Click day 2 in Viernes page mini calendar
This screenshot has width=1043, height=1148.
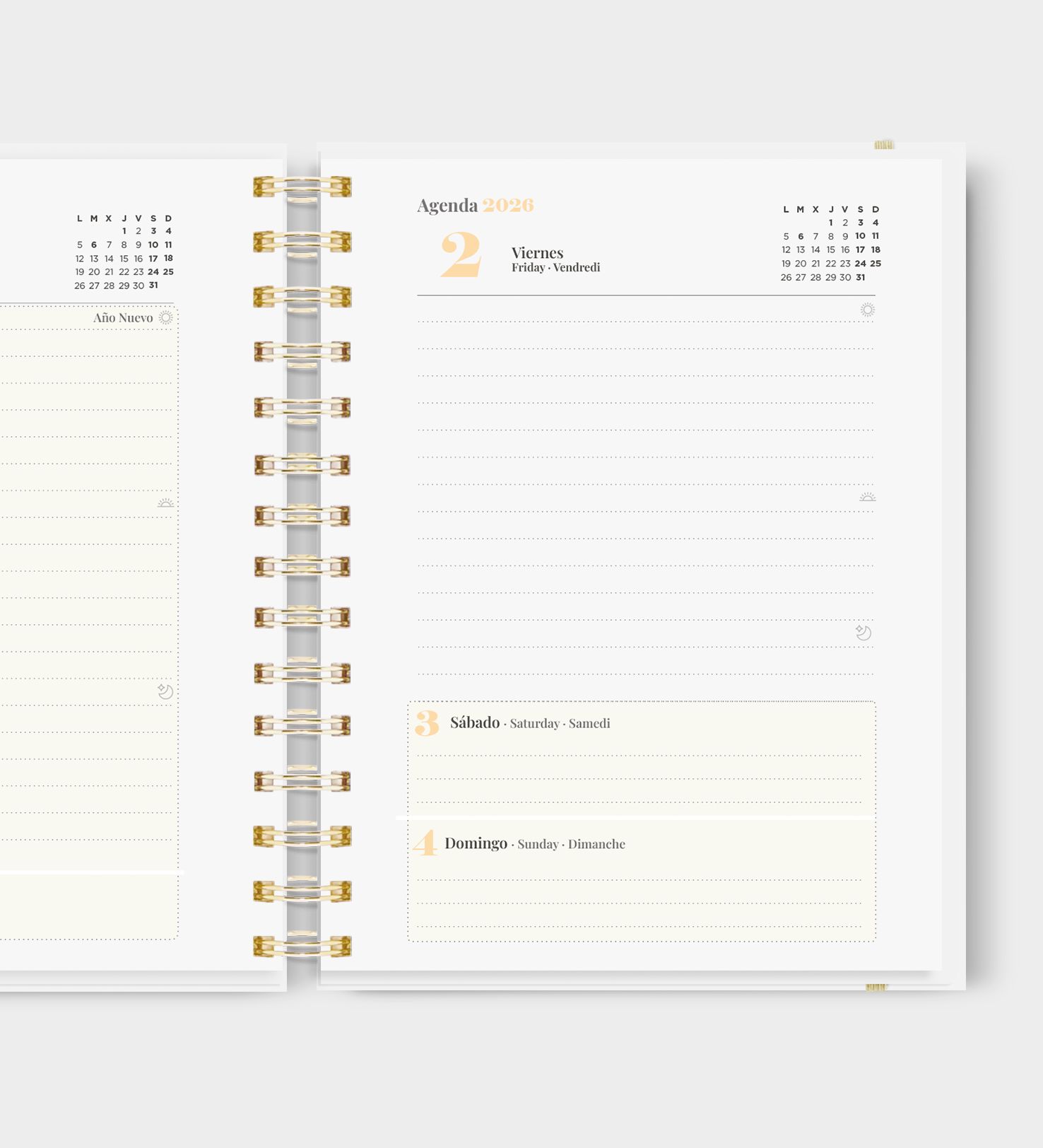point(845,223)
